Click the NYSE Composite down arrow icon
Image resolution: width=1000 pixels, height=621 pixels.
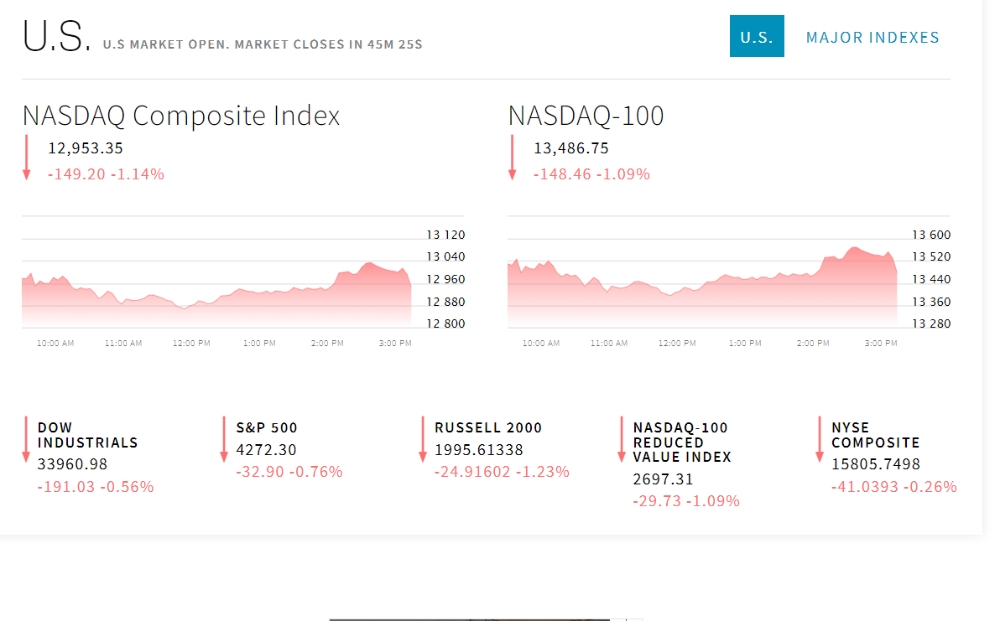point(820,439)
